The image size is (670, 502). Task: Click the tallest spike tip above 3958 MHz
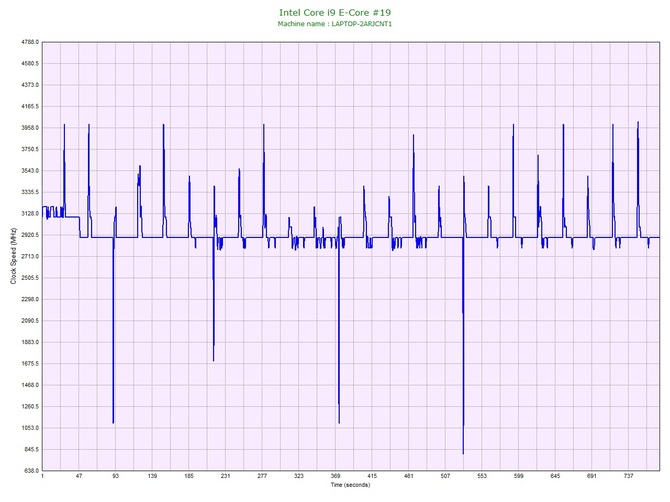click(638, 123)
